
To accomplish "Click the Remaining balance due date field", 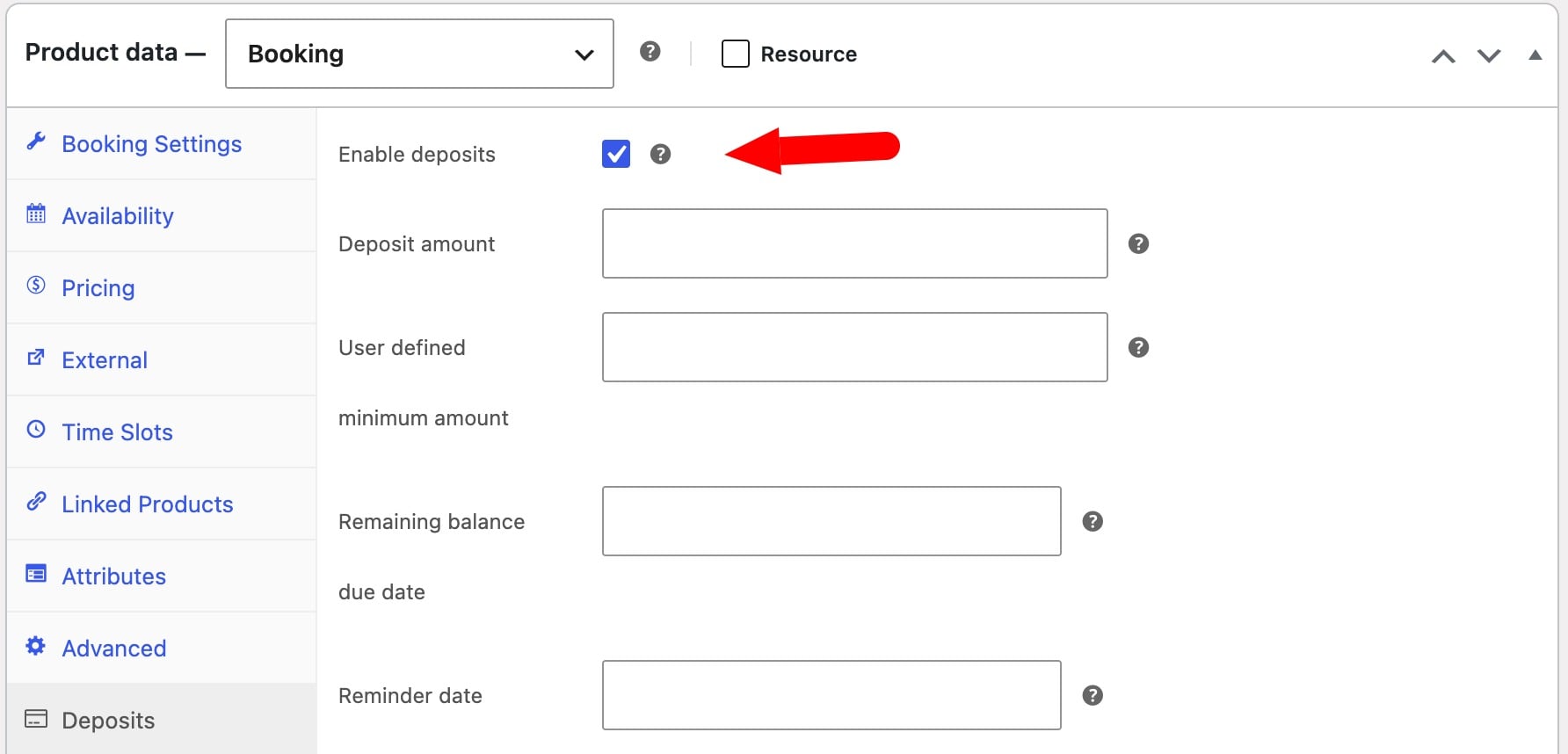I will tap(831, 521).
